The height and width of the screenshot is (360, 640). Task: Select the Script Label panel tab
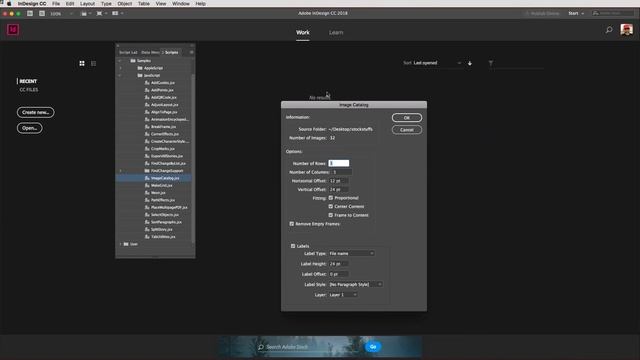tap(128, 52)
